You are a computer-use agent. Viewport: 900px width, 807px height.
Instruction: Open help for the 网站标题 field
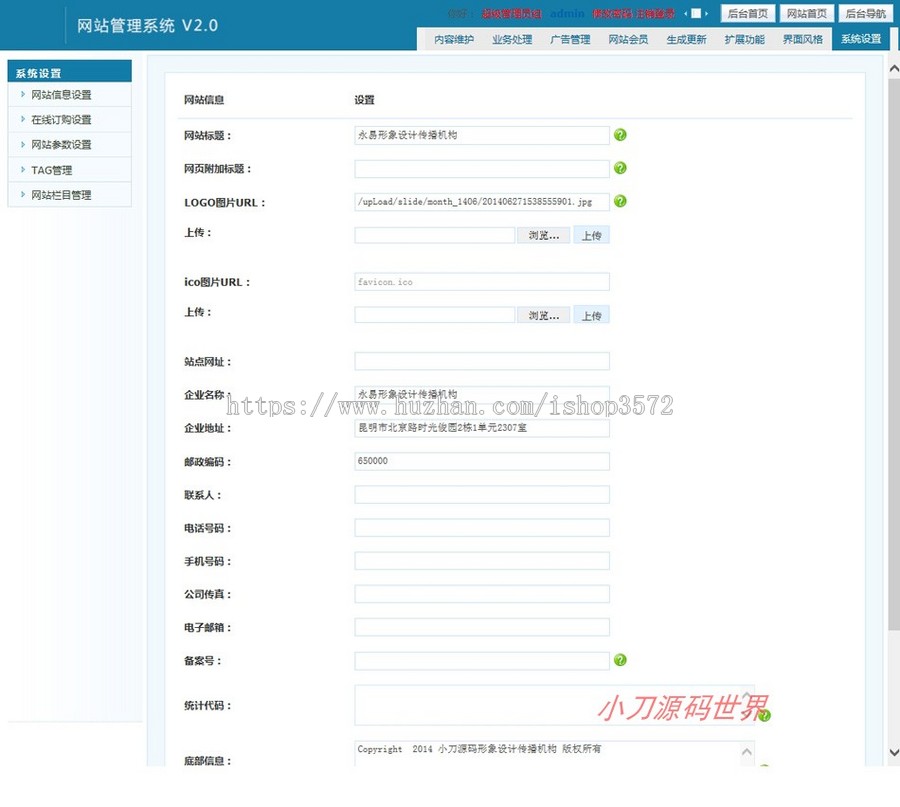620,135
